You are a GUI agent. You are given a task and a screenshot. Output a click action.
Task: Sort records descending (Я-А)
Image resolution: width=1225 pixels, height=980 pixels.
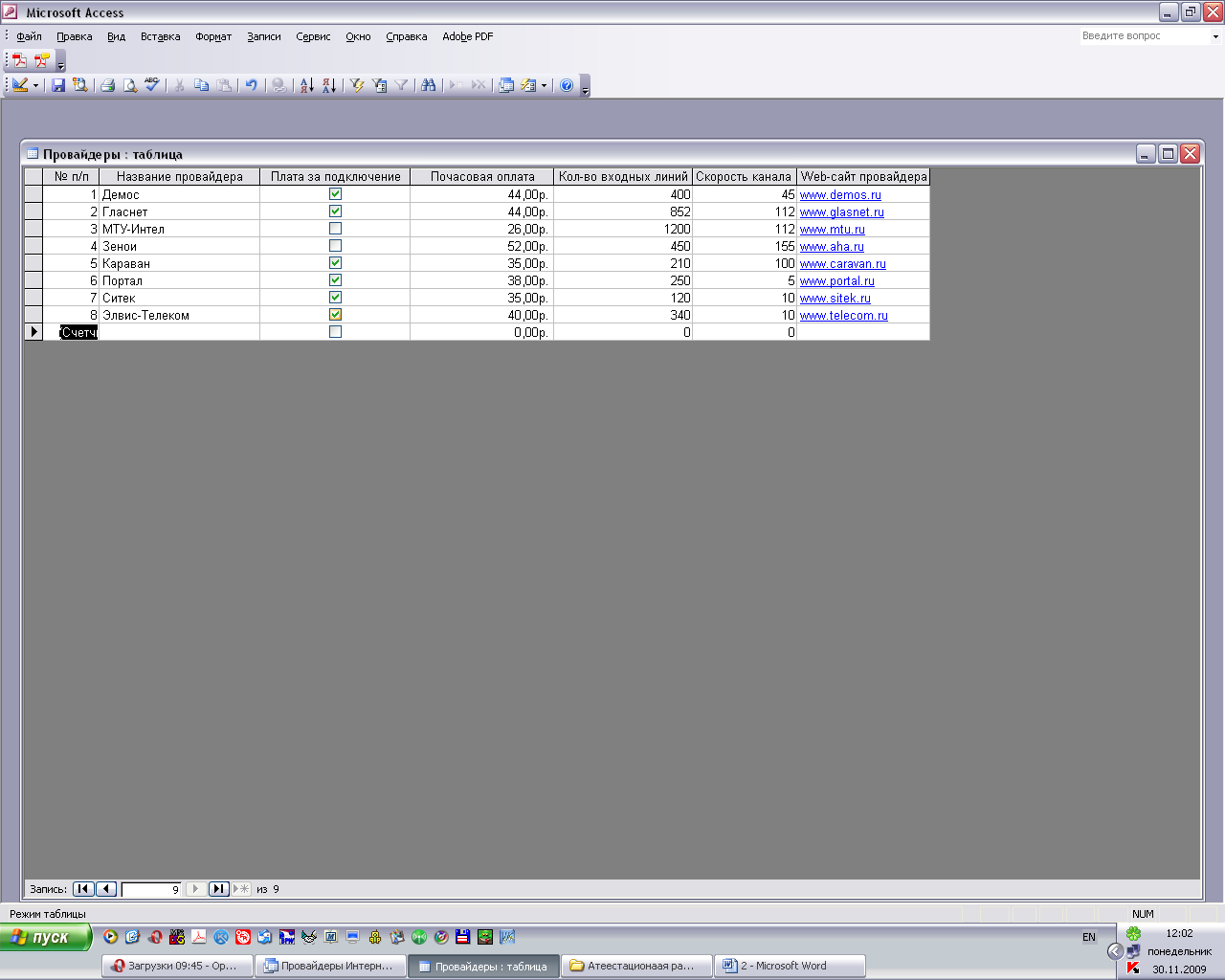[328, 85]
